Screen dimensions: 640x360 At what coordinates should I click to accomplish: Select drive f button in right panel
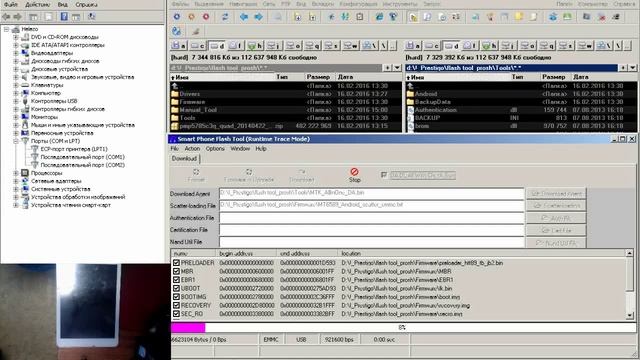tap(471, 46)
